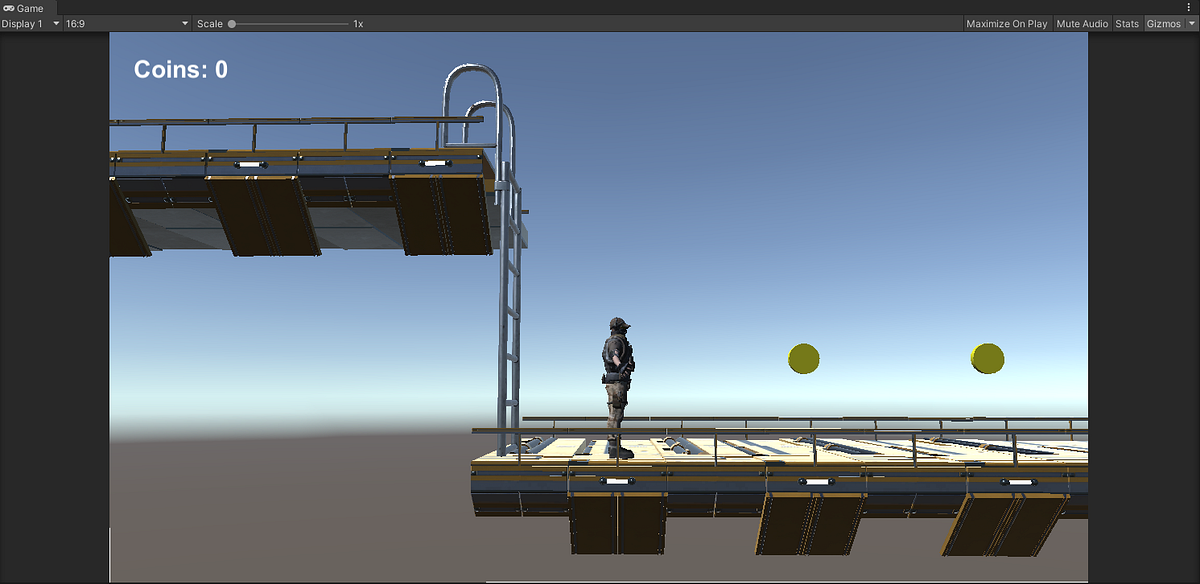The width and height of the screenshot is (1200, 584).
Task: Expand the Gizmos dropdown arrow
Action: point(1190,23)
